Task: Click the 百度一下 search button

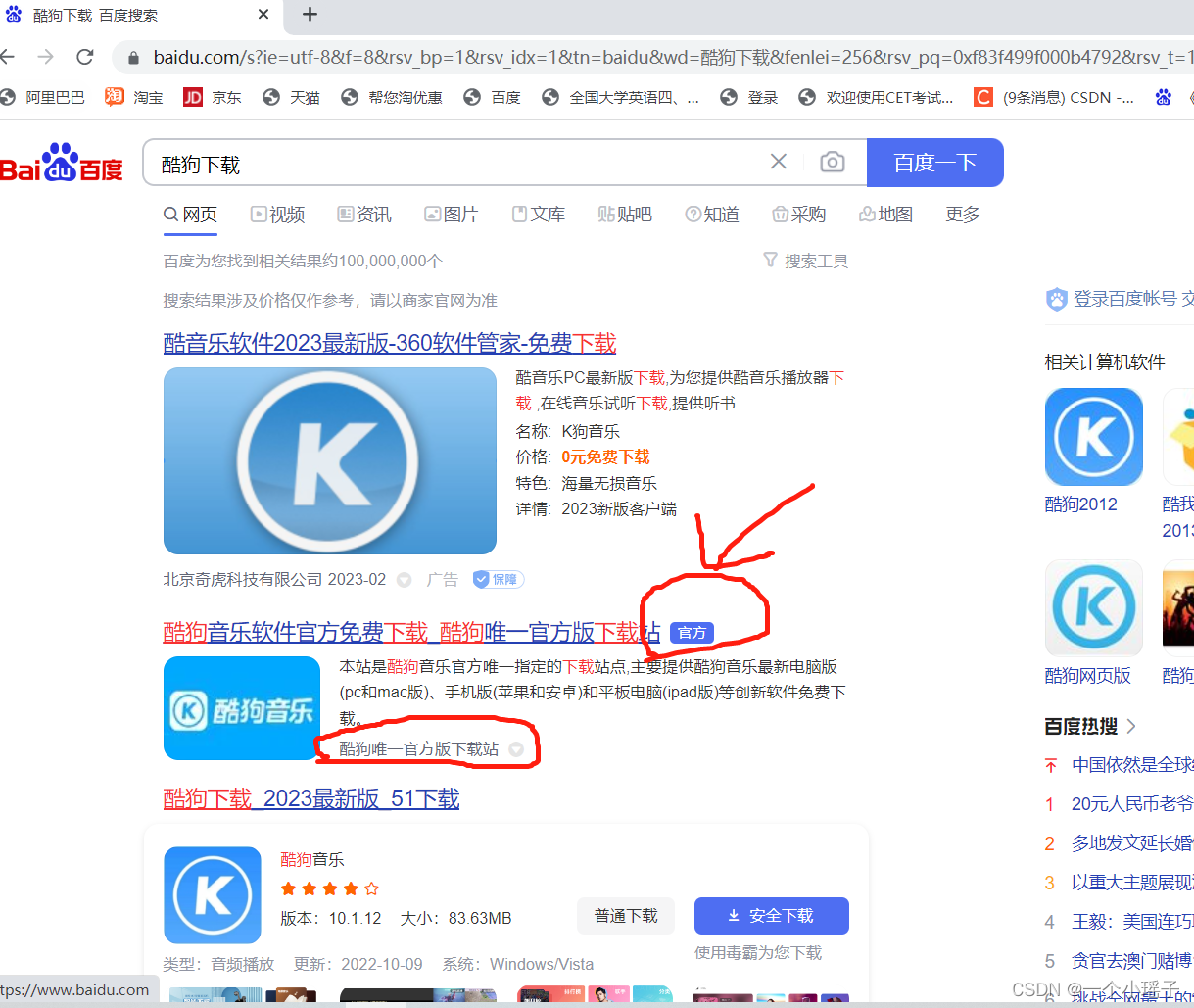Action: [935, 163]
